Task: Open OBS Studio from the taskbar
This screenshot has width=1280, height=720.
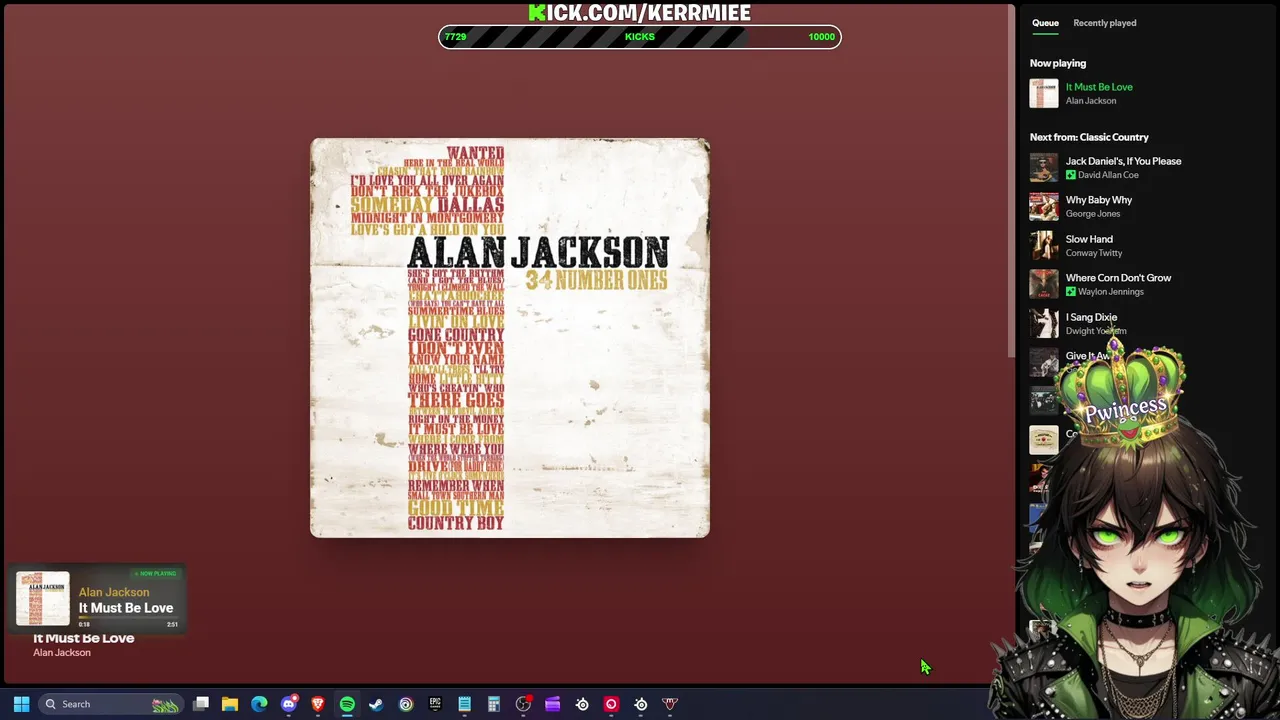Action: tap(523, 704)
